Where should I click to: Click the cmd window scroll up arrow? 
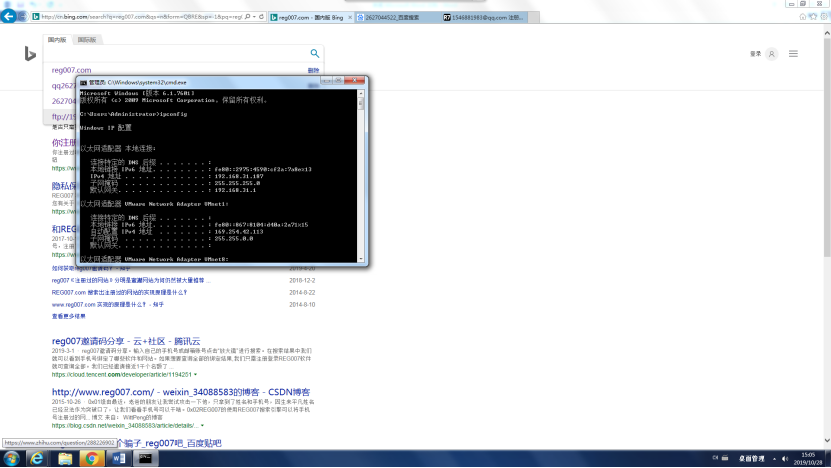click(361, 93)
